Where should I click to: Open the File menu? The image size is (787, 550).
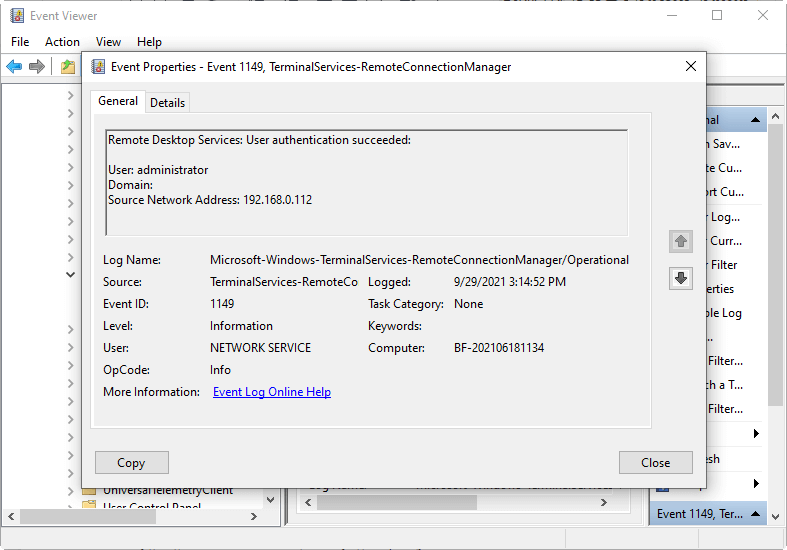[20, 42]
